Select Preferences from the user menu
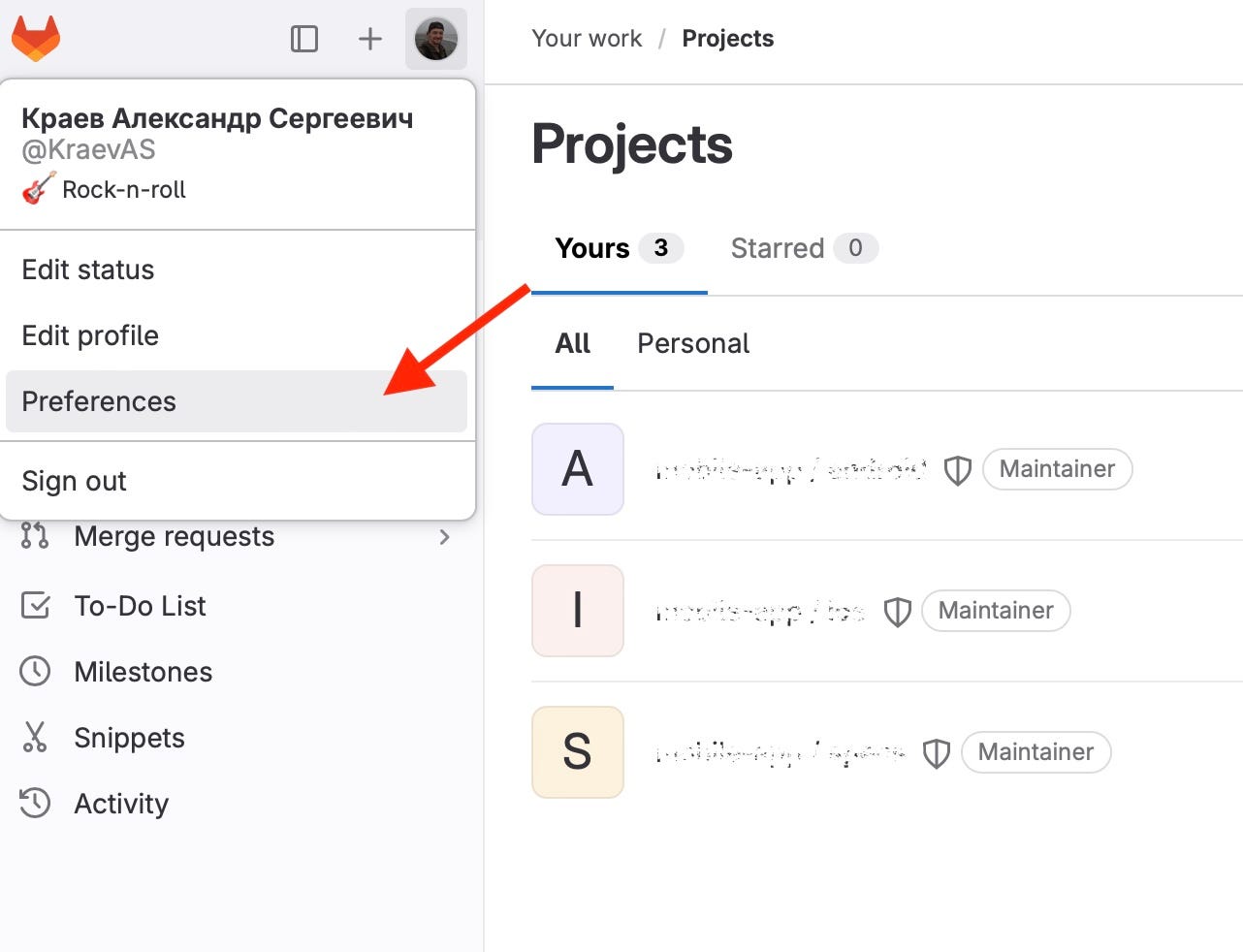 [x=98, y=401]
